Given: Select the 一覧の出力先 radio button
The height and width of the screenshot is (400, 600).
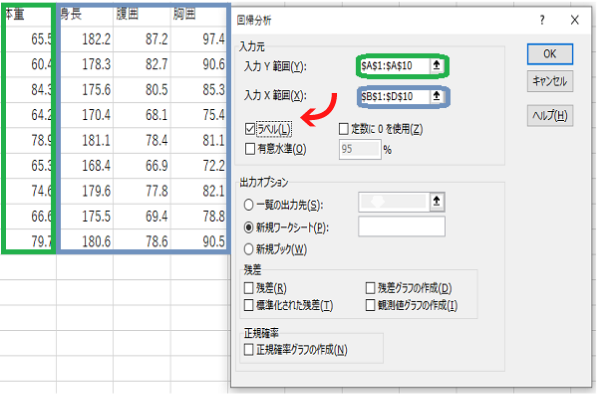Looking at the screenshot, I should coord(248,204).
